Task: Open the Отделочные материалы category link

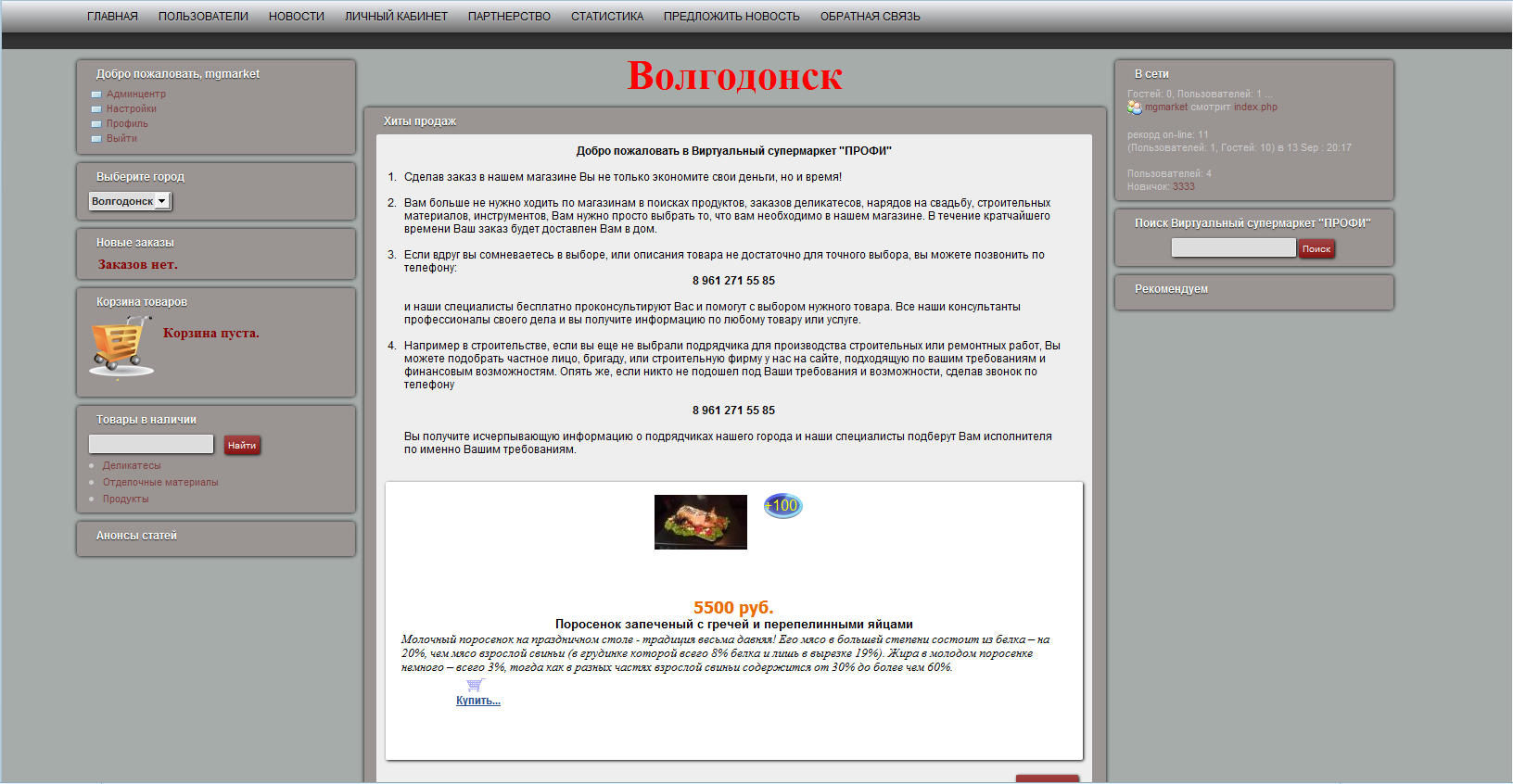Action: click(160, 483)
